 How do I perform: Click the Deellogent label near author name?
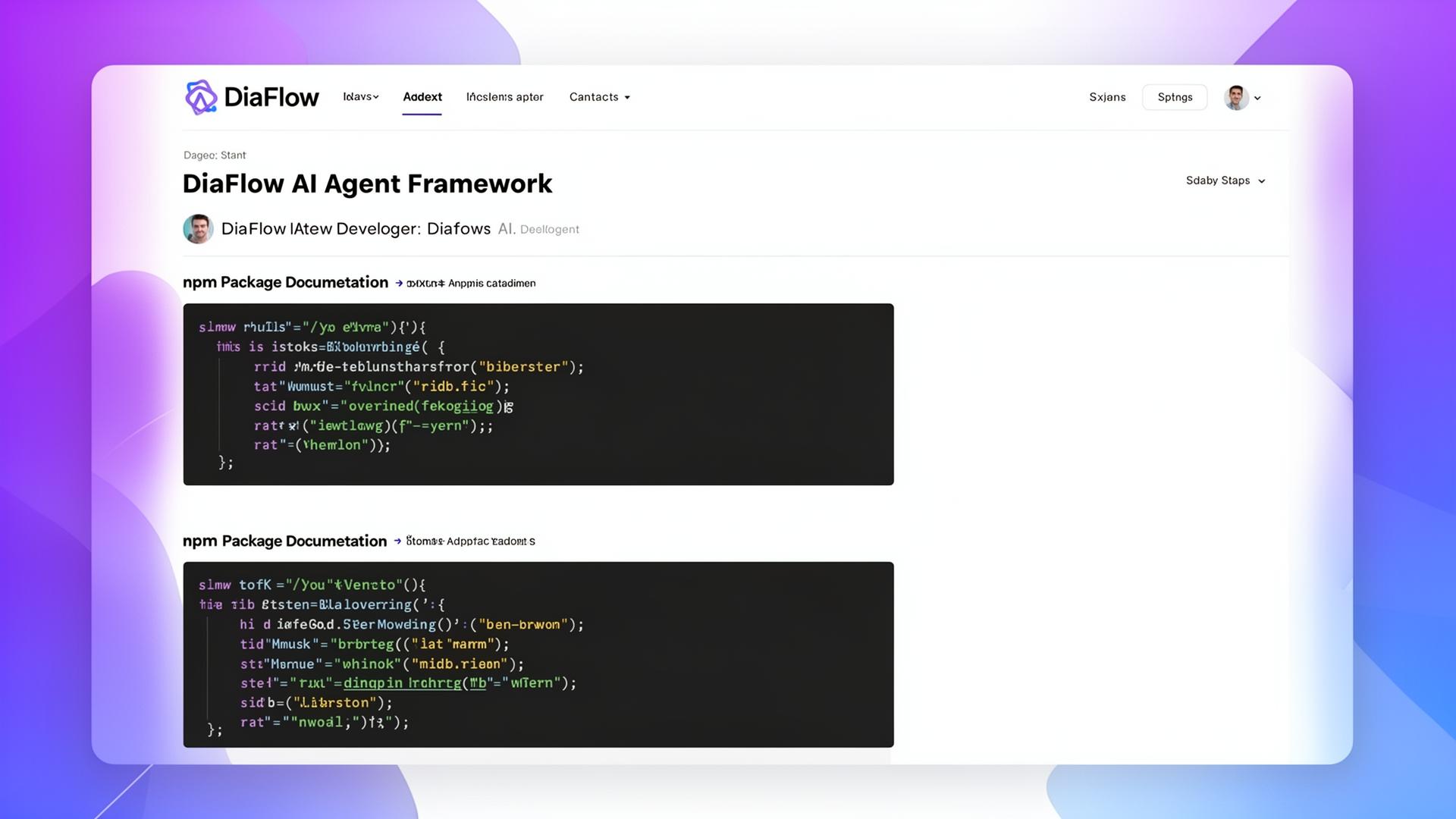[549, 230]
